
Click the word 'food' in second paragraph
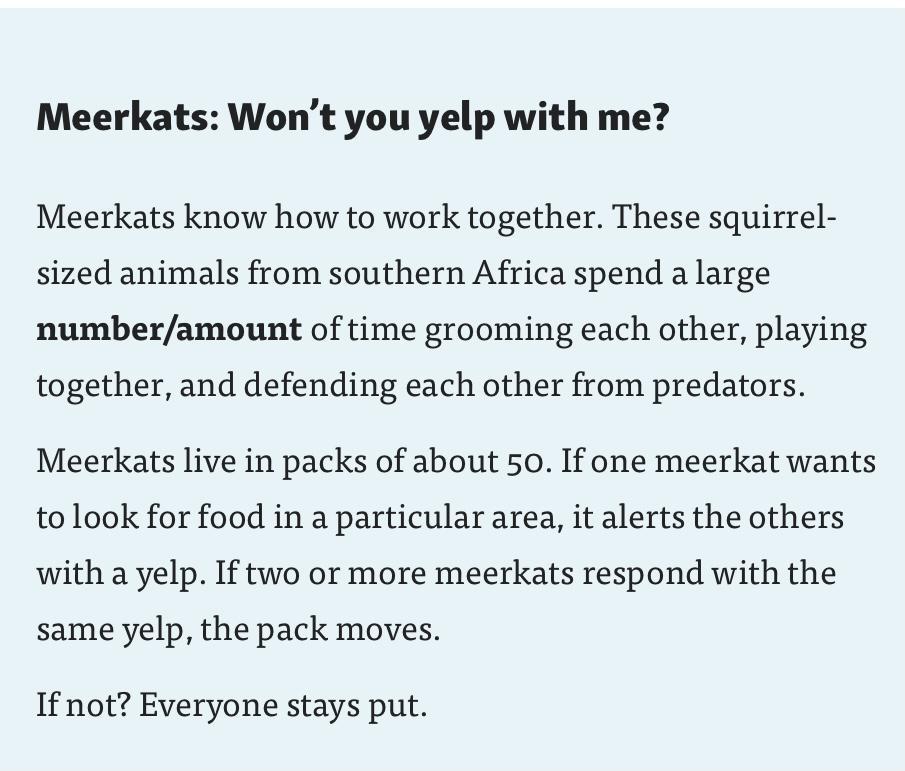[231, 516]
